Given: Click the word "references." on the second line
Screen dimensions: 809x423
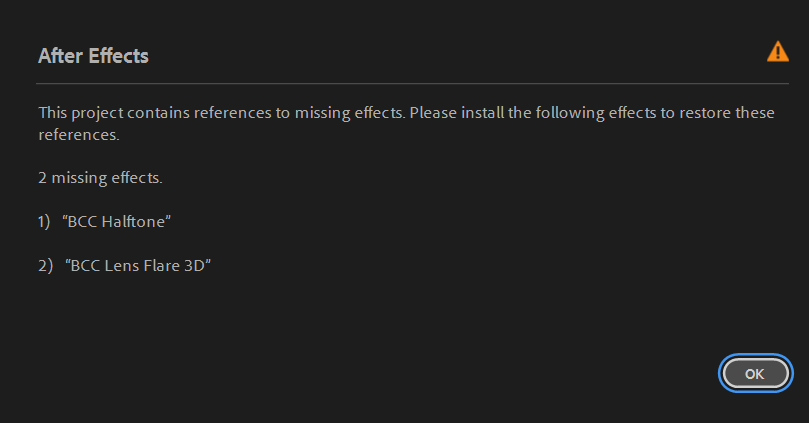Looking at the screenshot, I should coord(79,135).
